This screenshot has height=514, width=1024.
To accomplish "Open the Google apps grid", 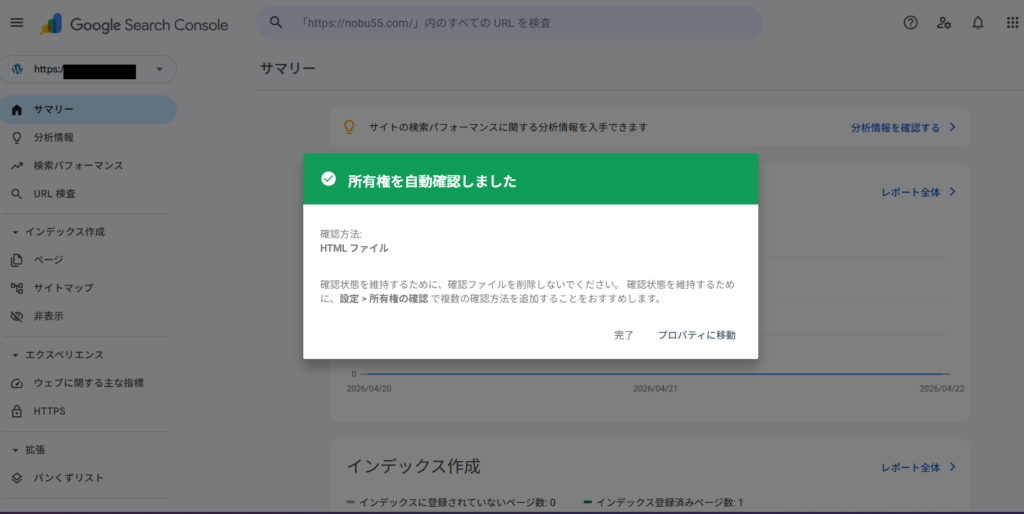I will (1011, 23).
